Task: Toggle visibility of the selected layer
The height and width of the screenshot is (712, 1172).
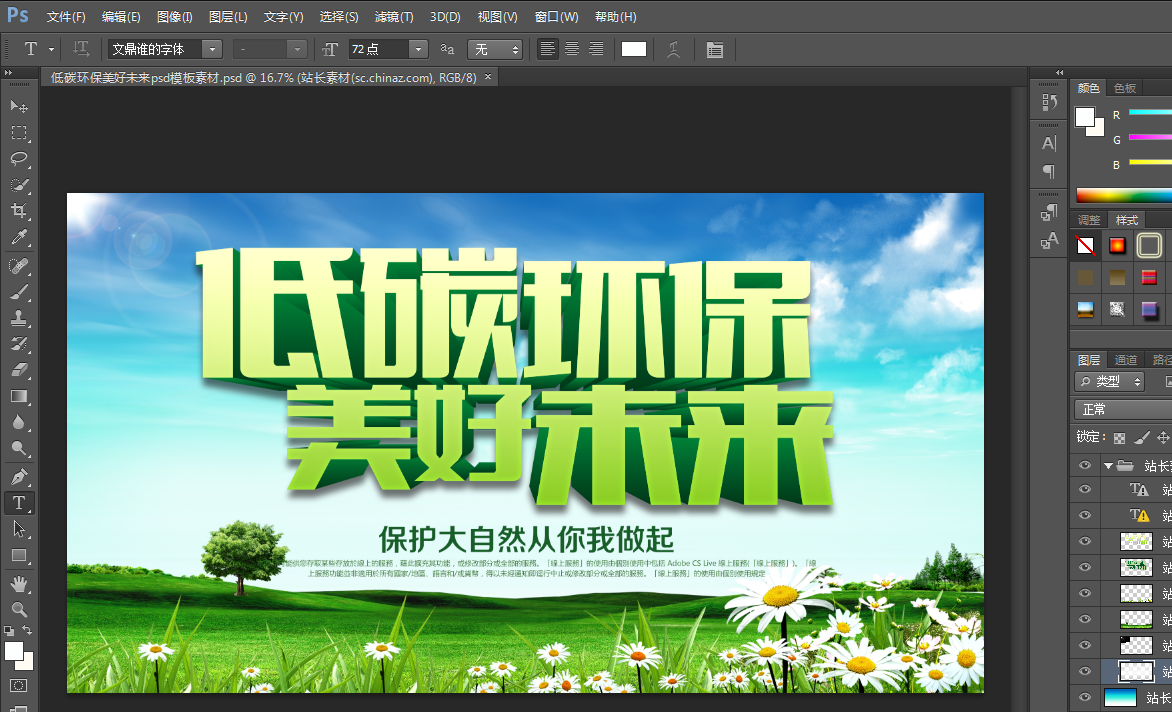Action: coord(1085,671)
